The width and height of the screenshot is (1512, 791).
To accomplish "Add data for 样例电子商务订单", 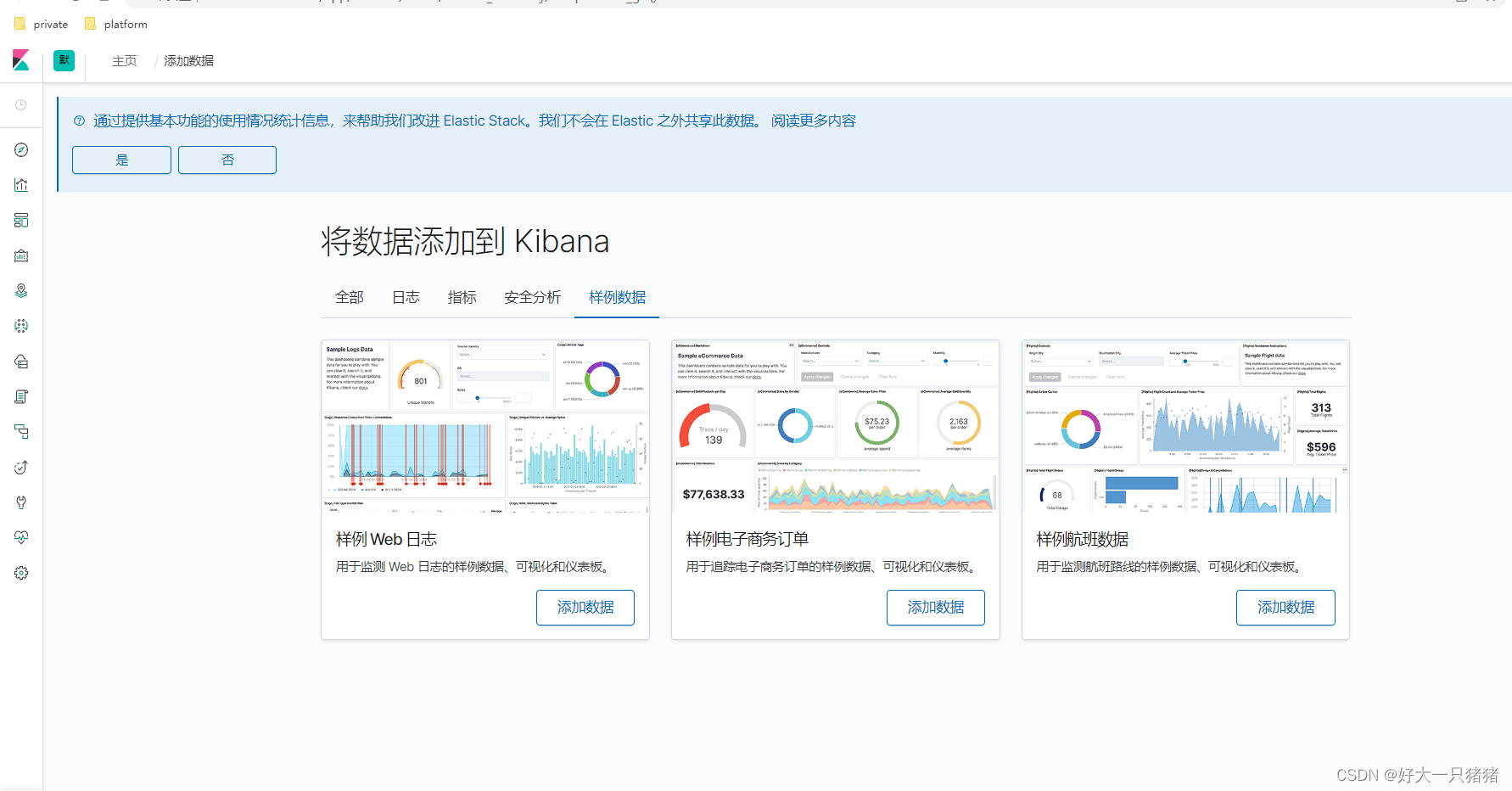I will 936,608.
